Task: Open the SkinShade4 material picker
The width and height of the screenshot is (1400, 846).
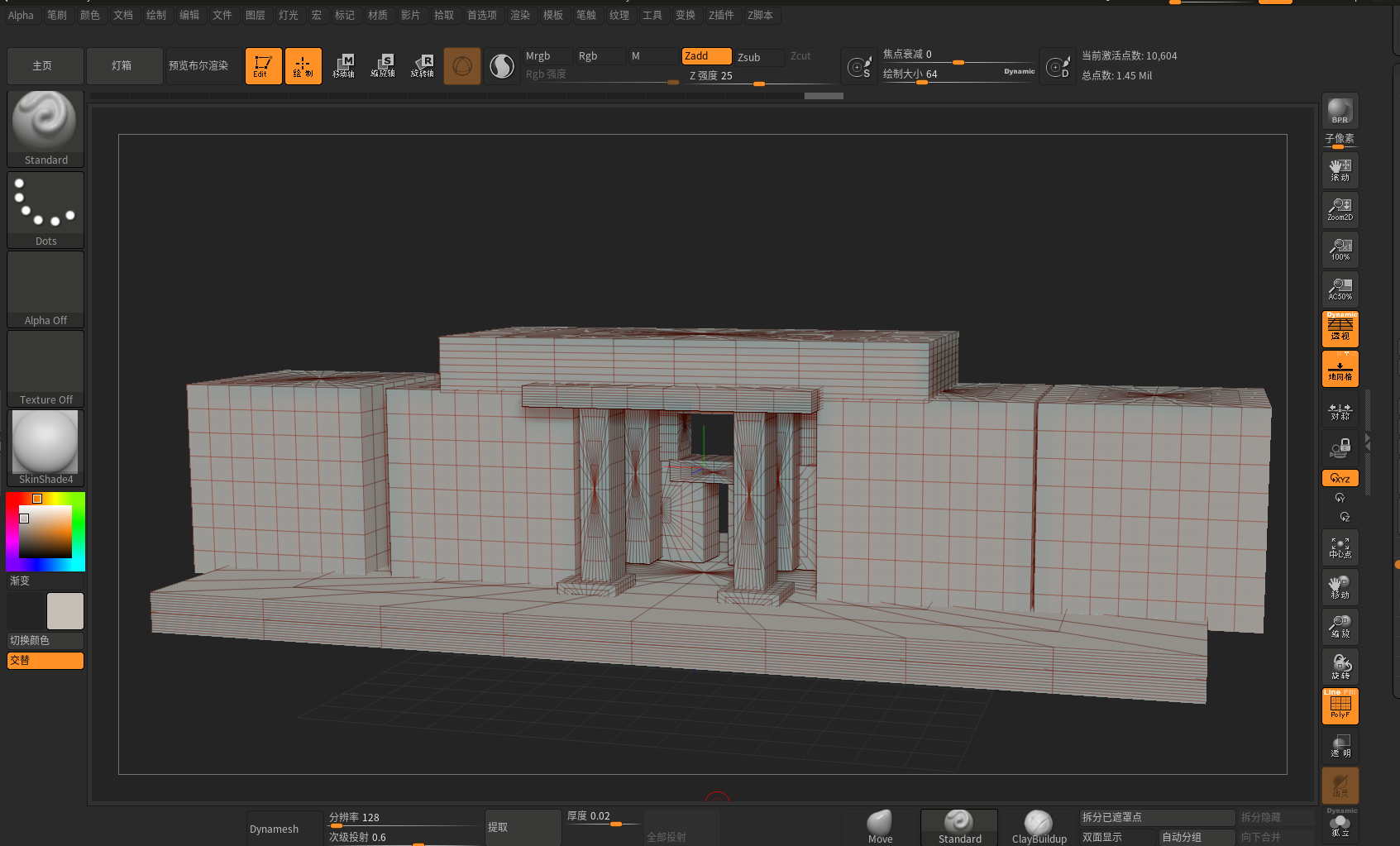Action: (x=45, y=447)
